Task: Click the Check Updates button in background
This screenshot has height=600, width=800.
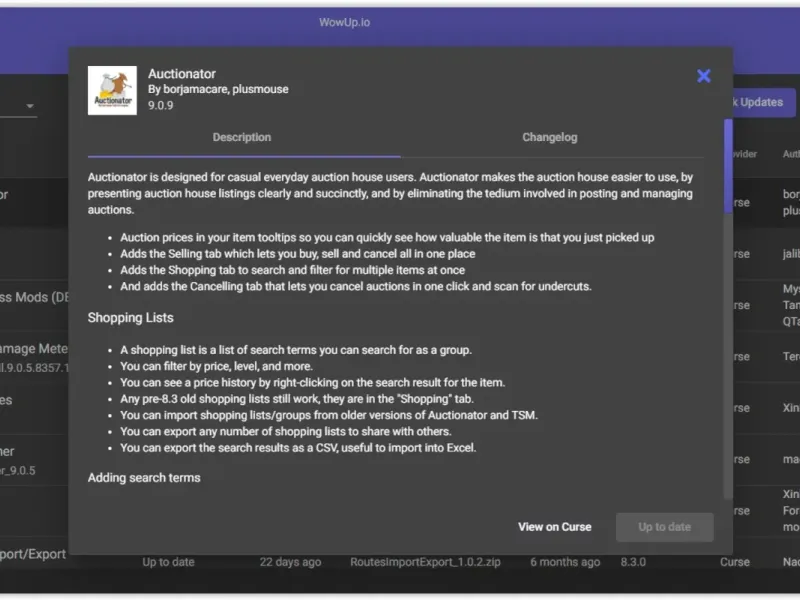Action: [764, 102]
